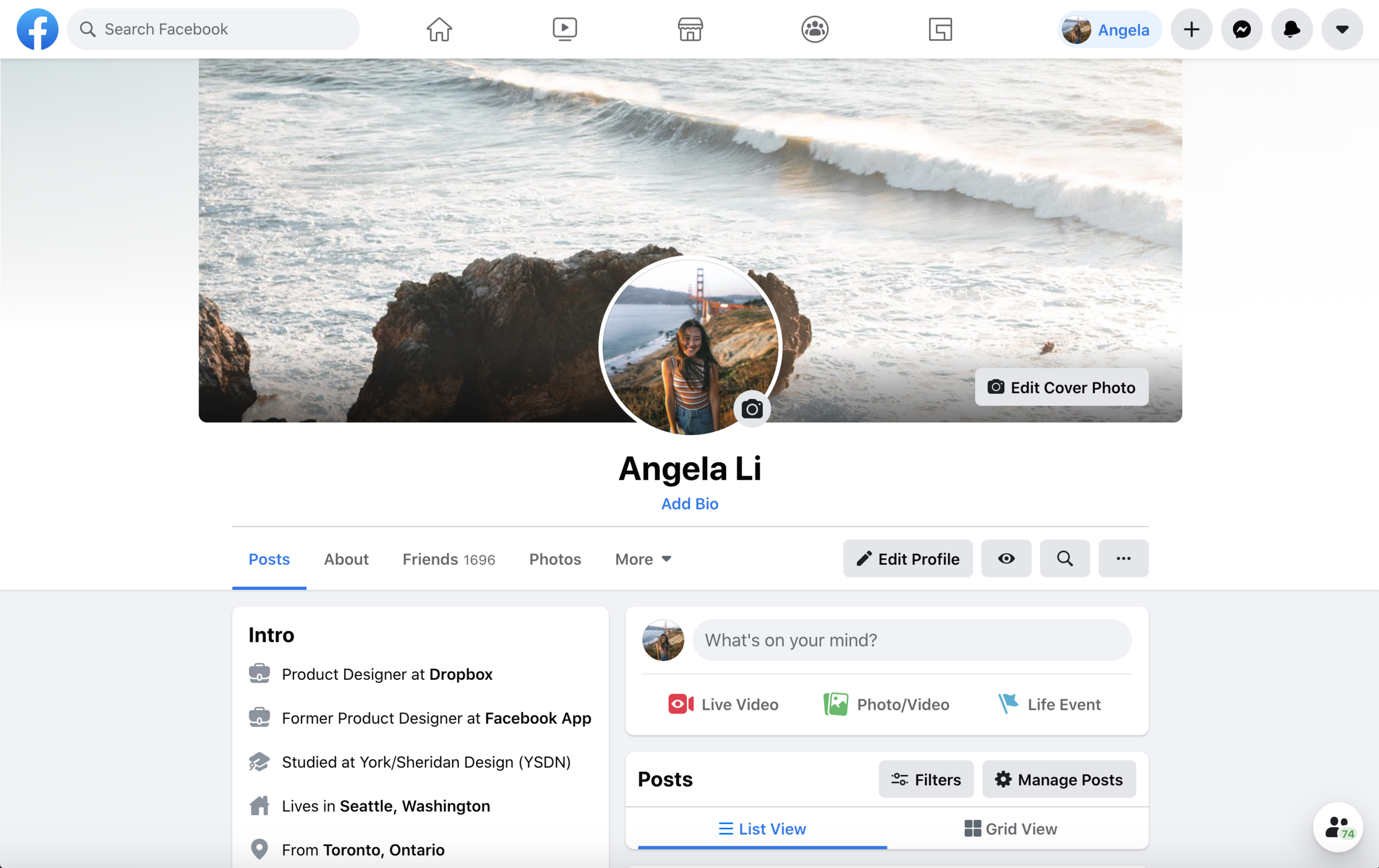The height and width of the screenshot is (868, 1379).
Task: Click Toronto, Ontario link
Action: tap(384, 850)
